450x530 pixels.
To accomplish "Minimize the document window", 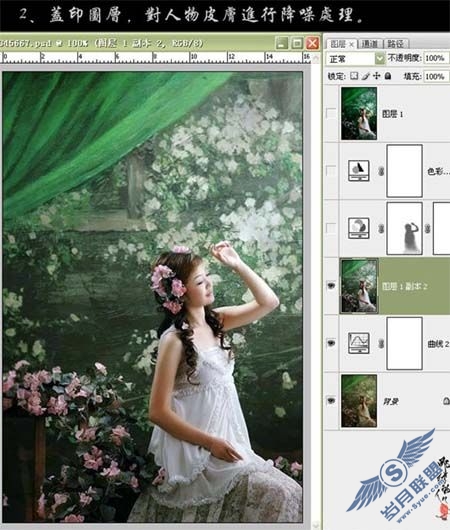I will pyautogui.click(x=282, y=43).
